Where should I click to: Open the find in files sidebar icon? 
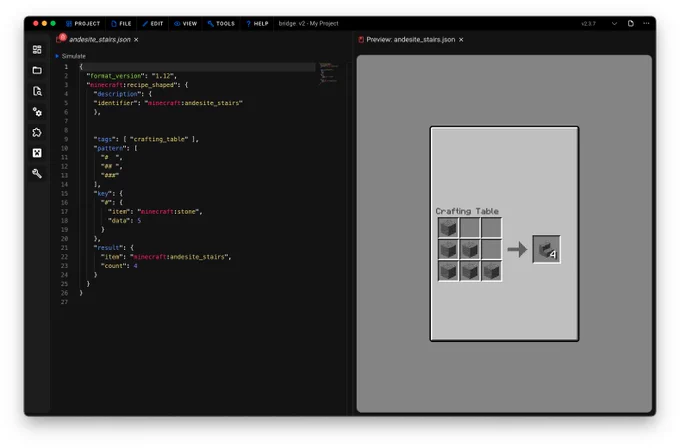37,91
